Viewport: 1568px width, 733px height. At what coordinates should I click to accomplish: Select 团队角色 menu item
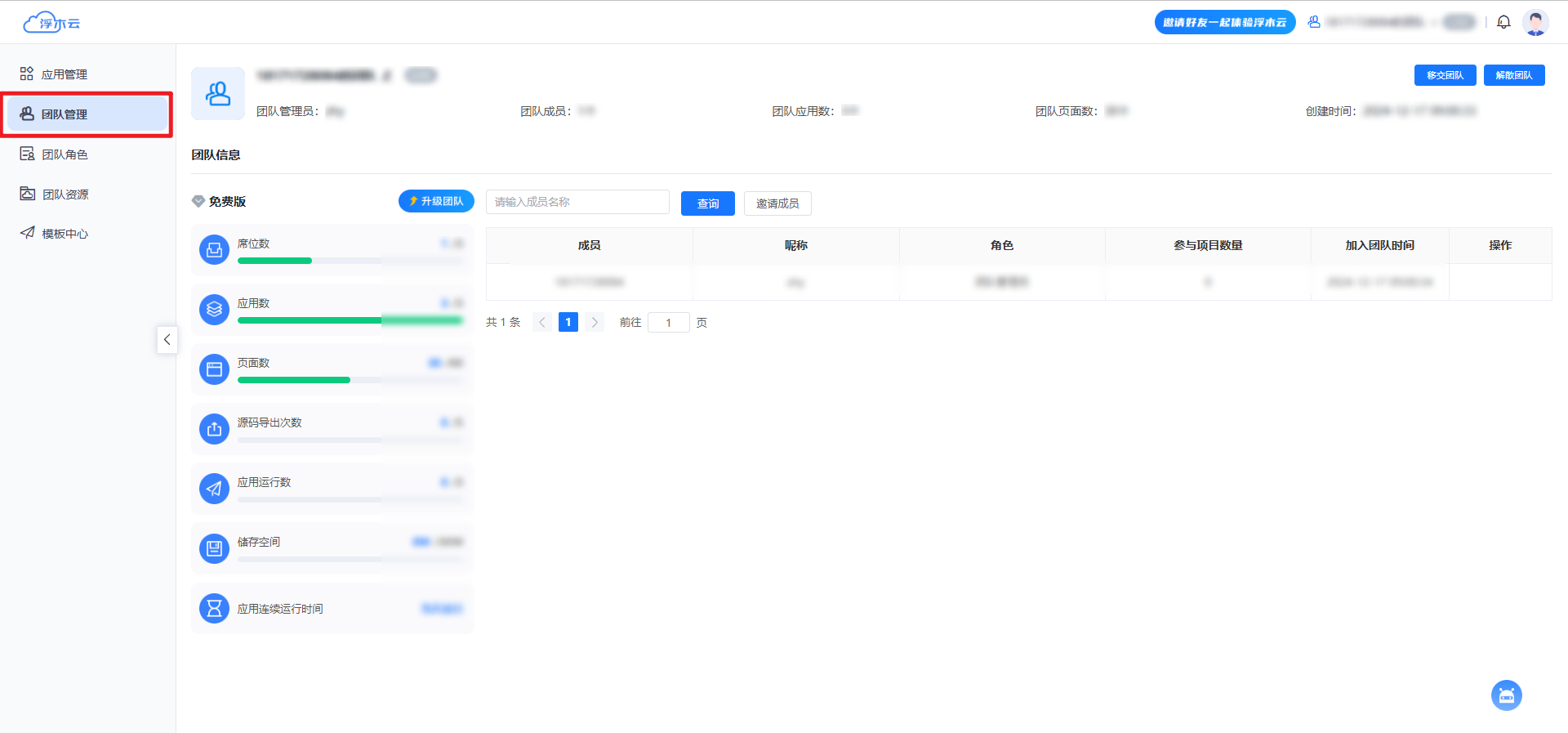pos(65,154)
